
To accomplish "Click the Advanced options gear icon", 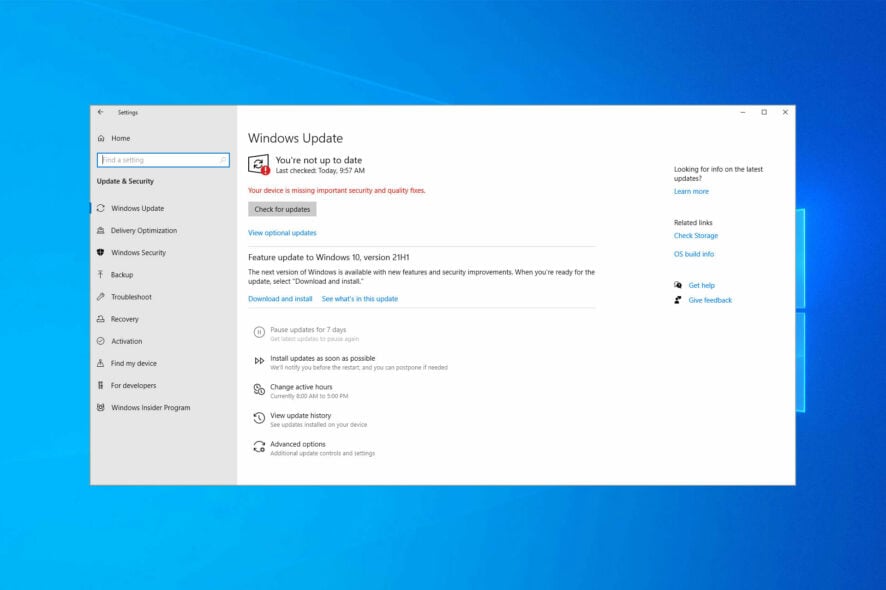I will (x=259, y=447).
